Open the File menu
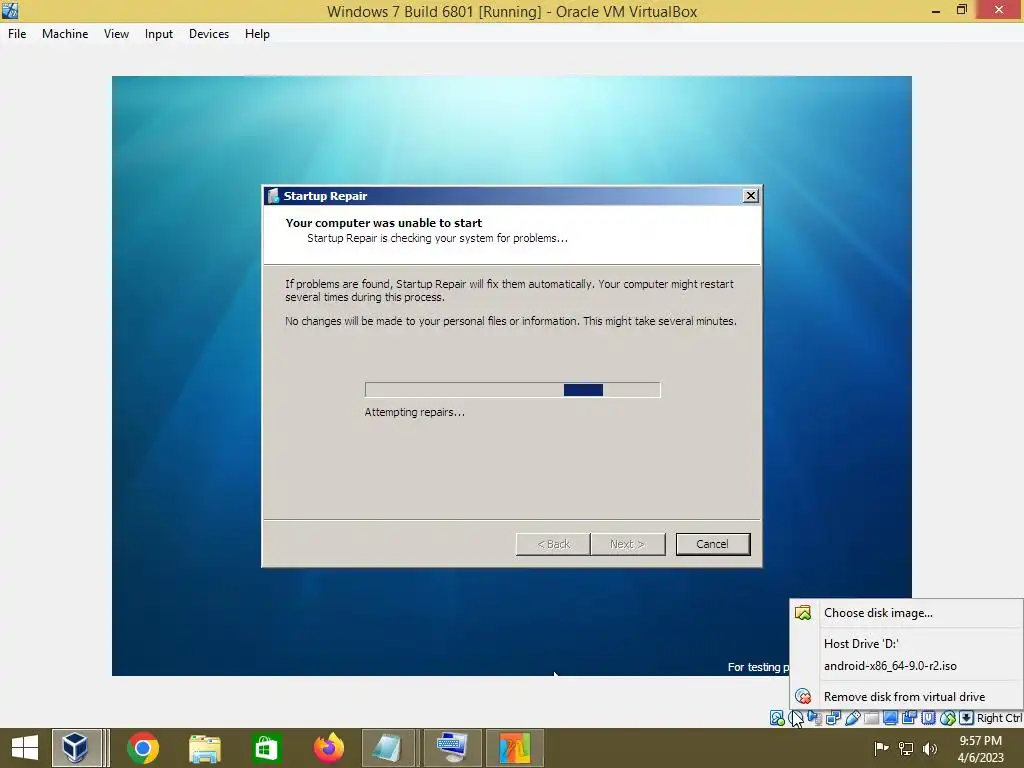The height and width of the screenshot is (768, 1024). 17,34
